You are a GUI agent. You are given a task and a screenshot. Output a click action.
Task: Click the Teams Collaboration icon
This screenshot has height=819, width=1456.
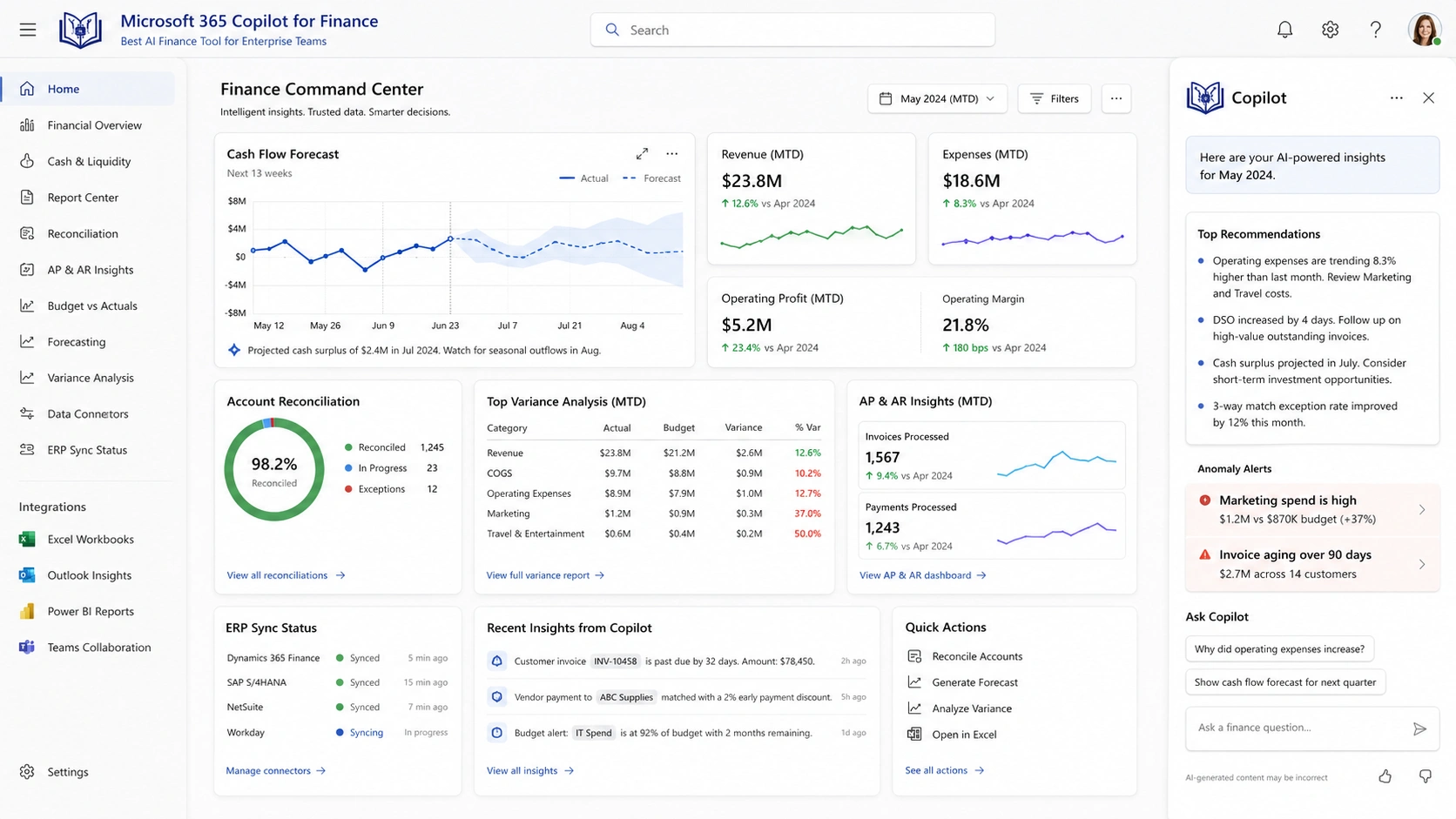pyautogui.click(x=27, y=648)
